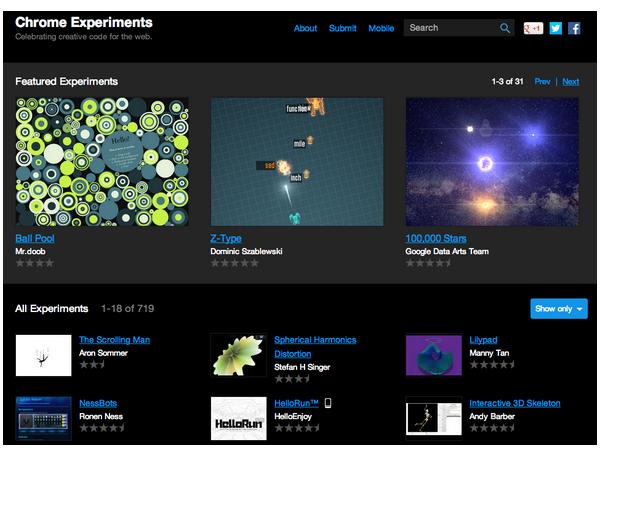Open the Z-Type thumbnail image
This screenshot has height=512, width=640.
pos(297,162)
